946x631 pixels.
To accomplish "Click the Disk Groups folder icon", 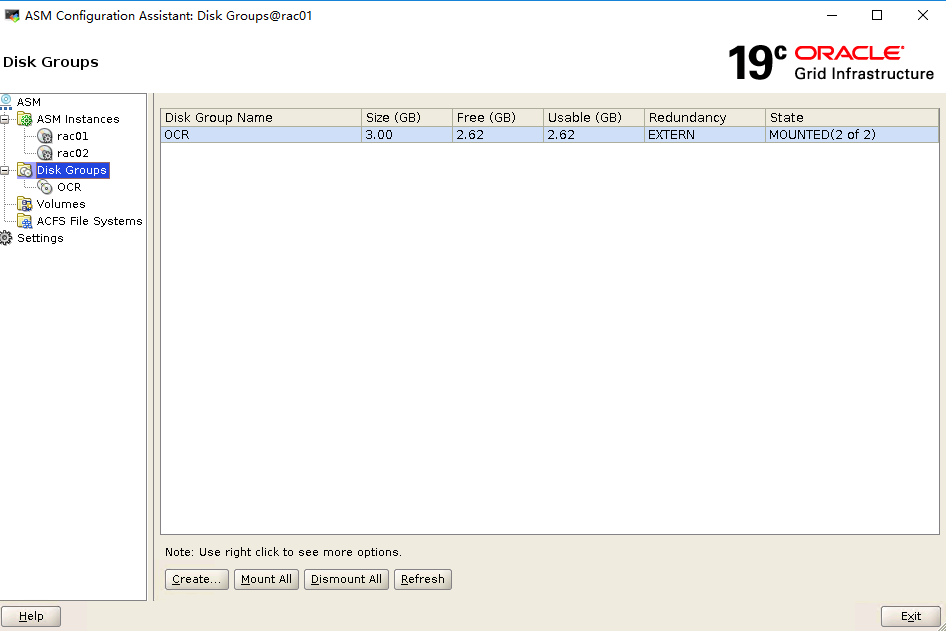I will tap(25, 170).
